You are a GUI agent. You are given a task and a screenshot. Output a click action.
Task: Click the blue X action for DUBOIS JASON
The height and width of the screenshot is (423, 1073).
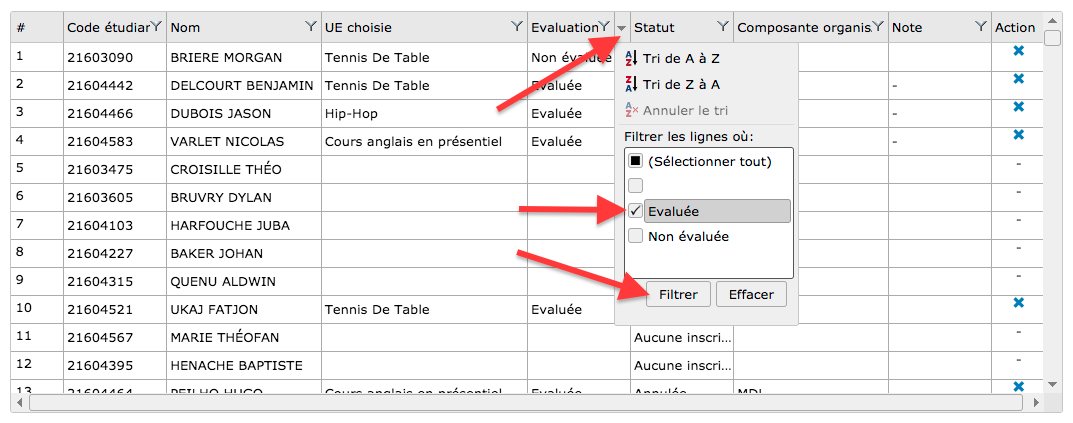pyautogui.click(x=1018, y=106)
